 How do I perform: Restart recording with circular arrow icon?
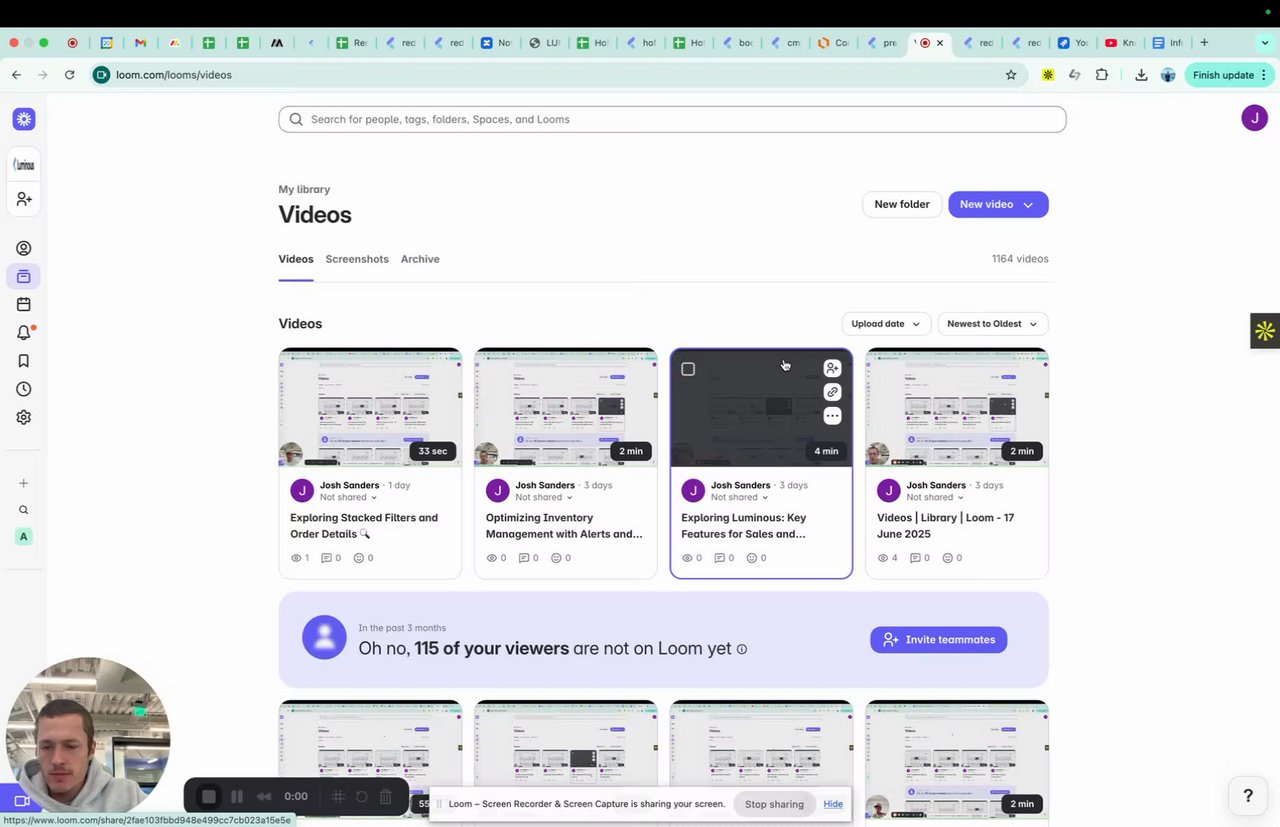362,797
